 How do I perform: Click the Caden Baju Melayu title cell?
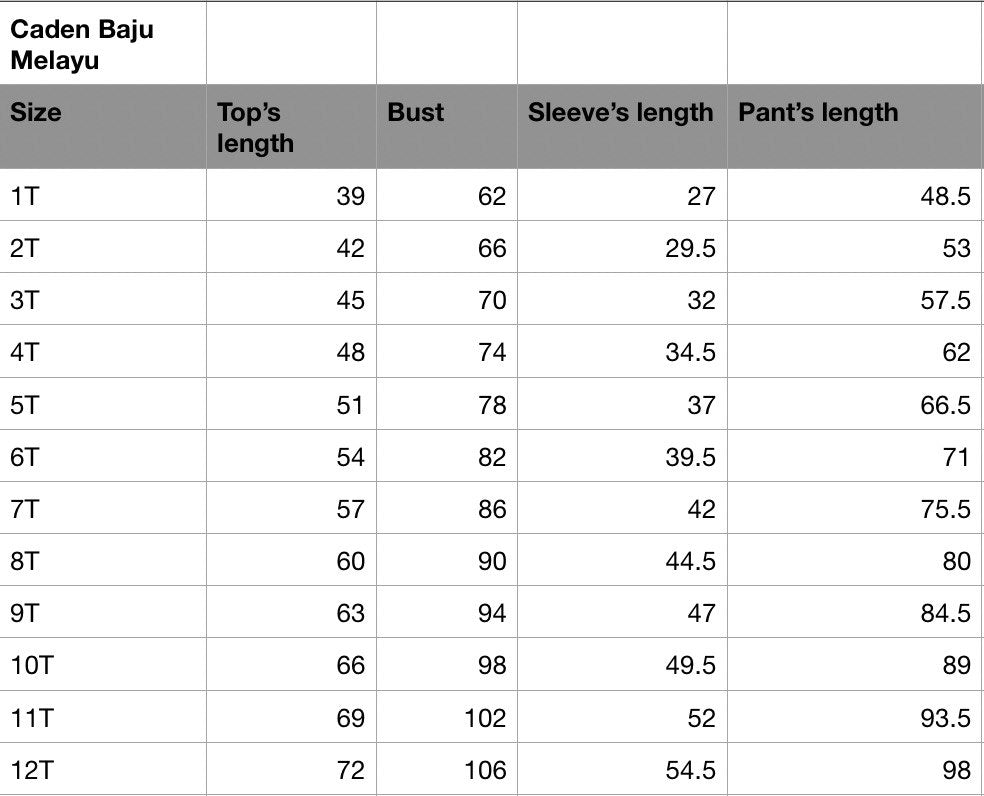(x=82, y=45)
